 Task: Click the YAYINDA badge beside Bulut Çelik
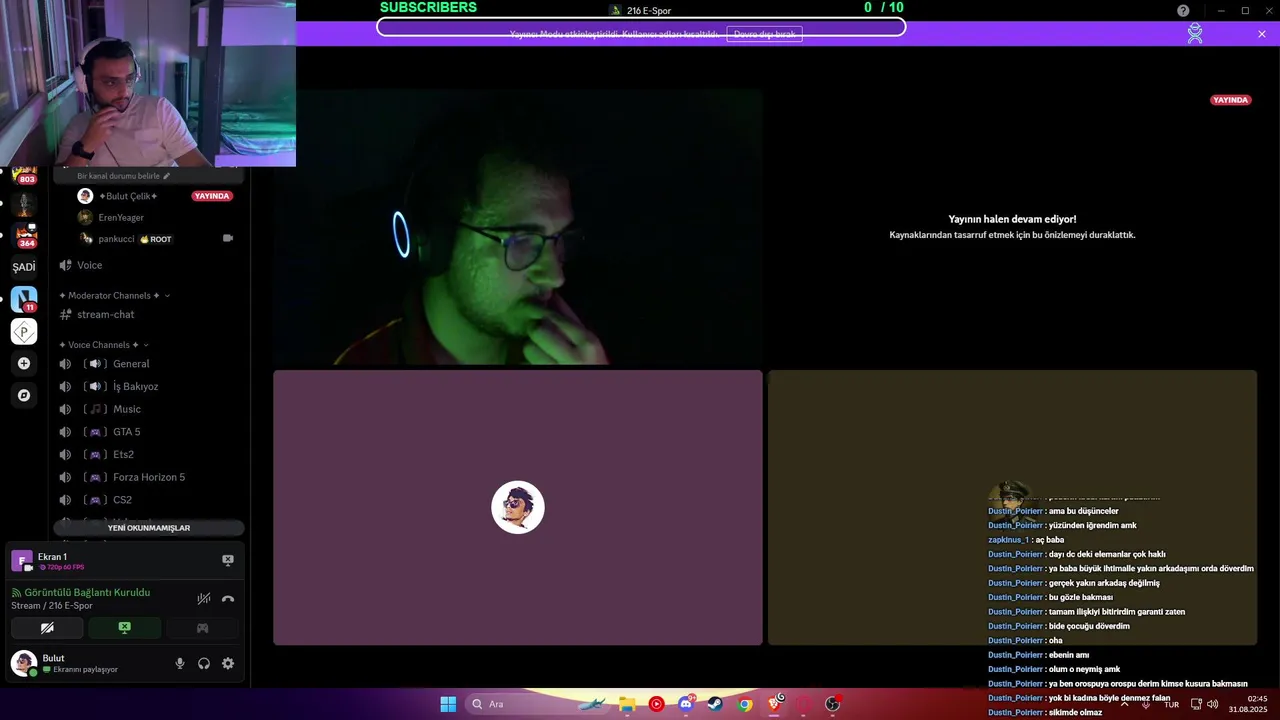coord(212,196)
